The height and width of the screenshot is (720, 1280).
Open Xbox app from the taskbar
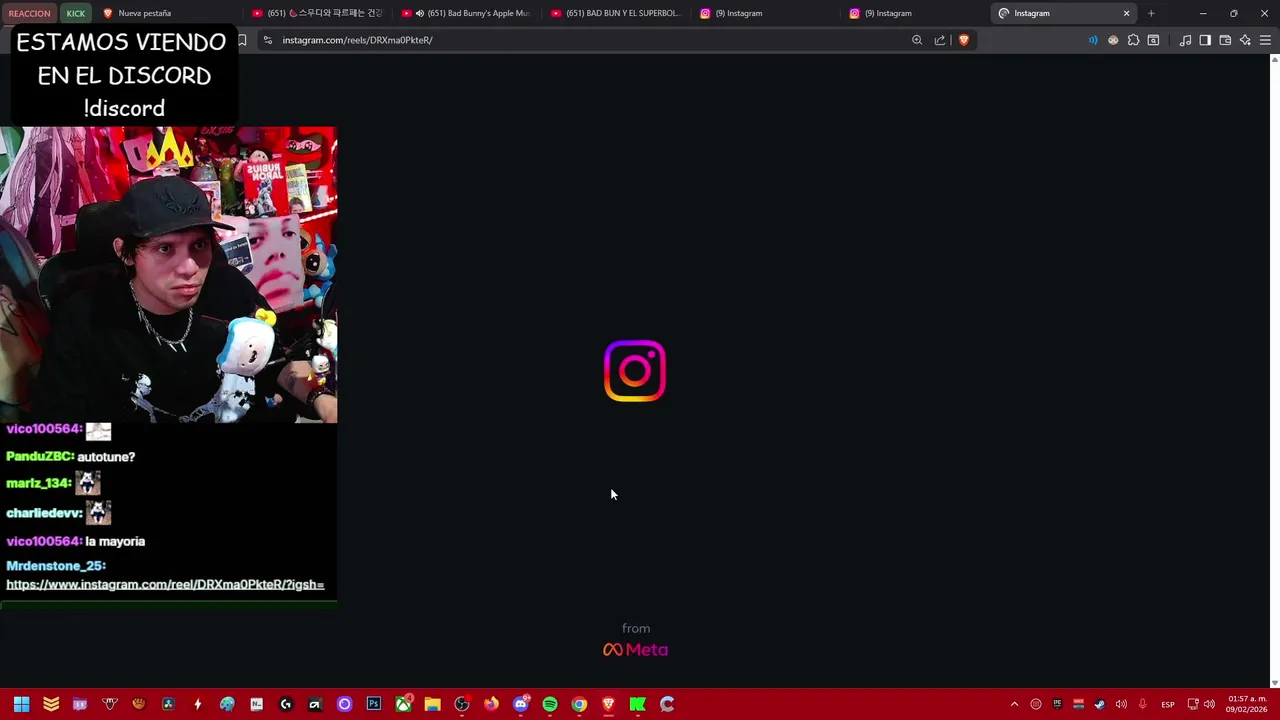pos(403,704)
